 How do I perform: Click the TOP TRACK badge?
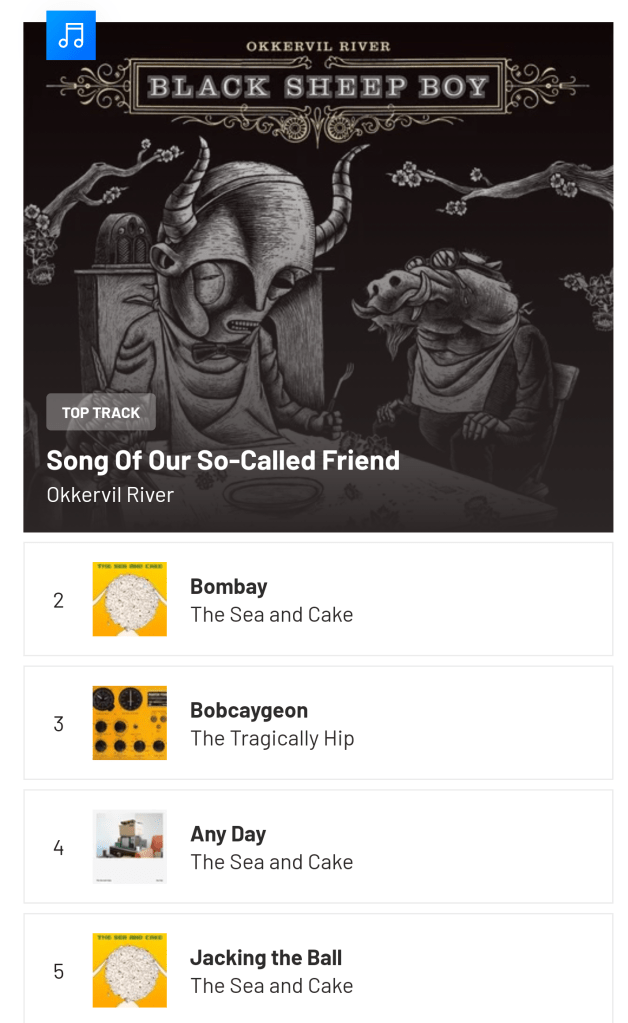click(101, 412)
